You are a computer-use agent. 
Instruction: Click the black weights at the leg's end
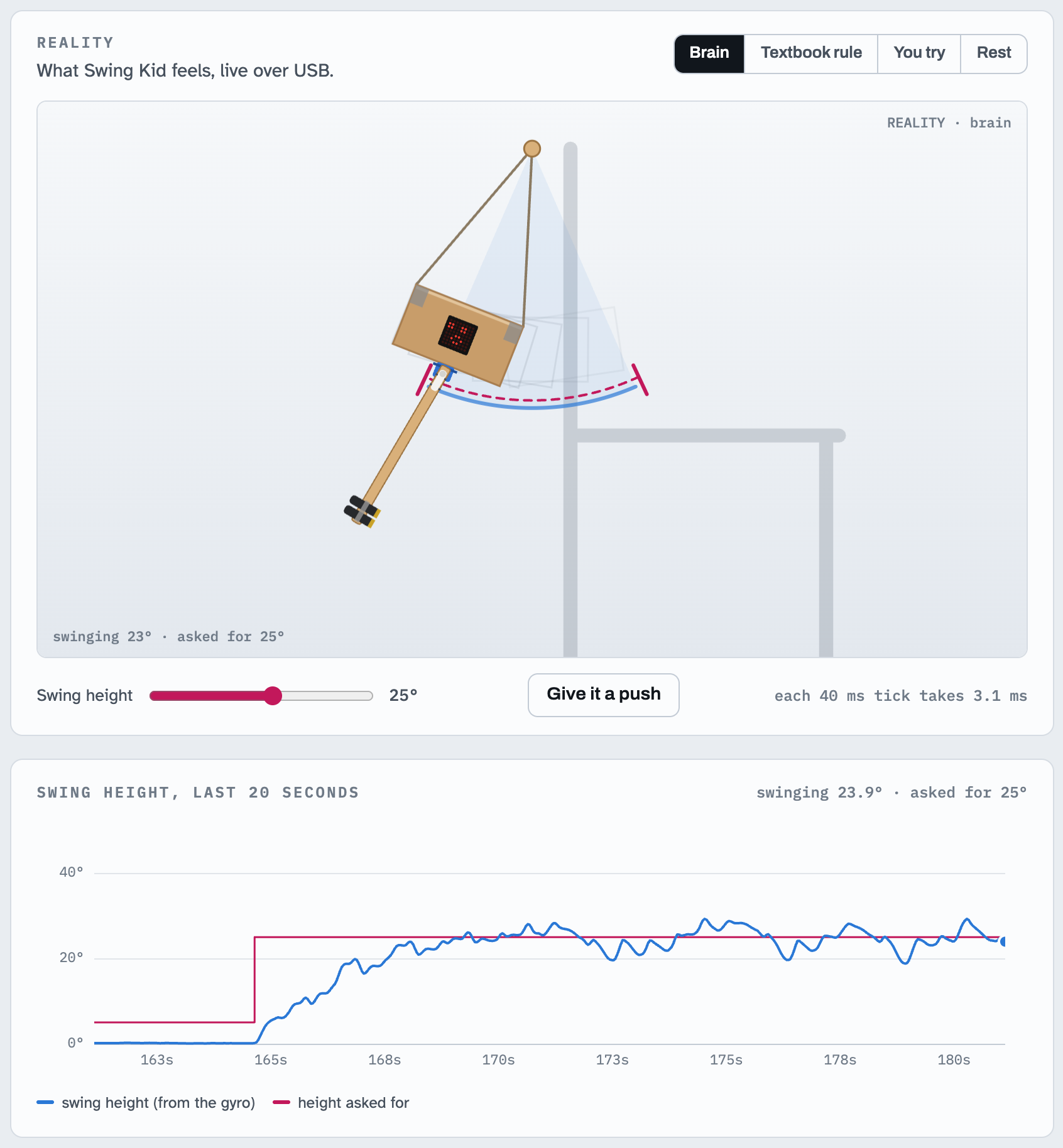(361, 511)
